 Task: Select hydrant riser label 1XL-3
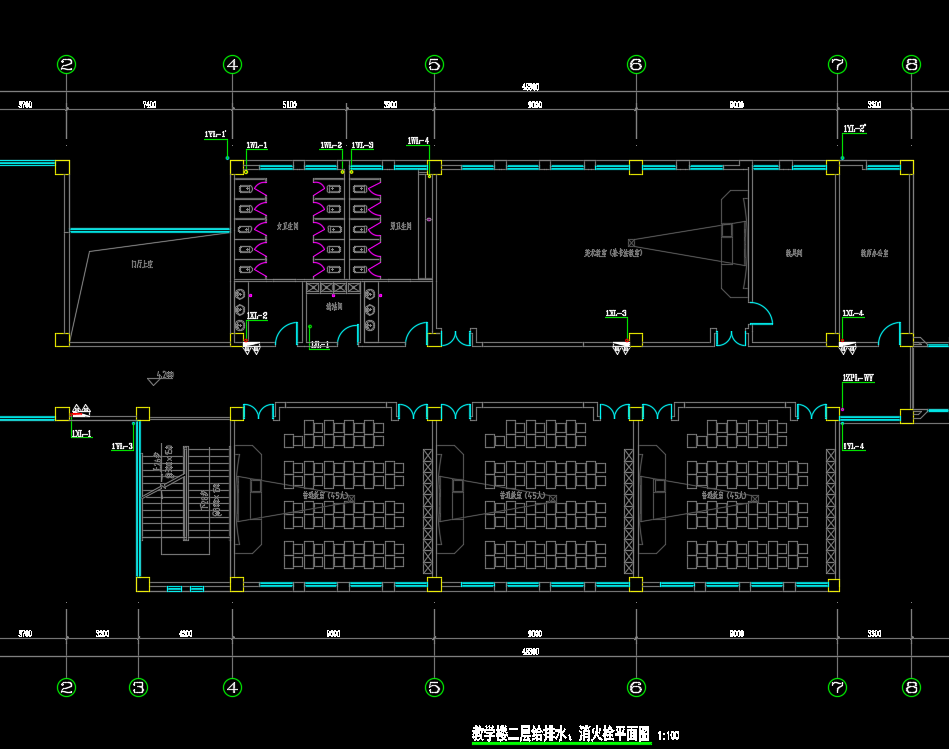click(616, 313)
